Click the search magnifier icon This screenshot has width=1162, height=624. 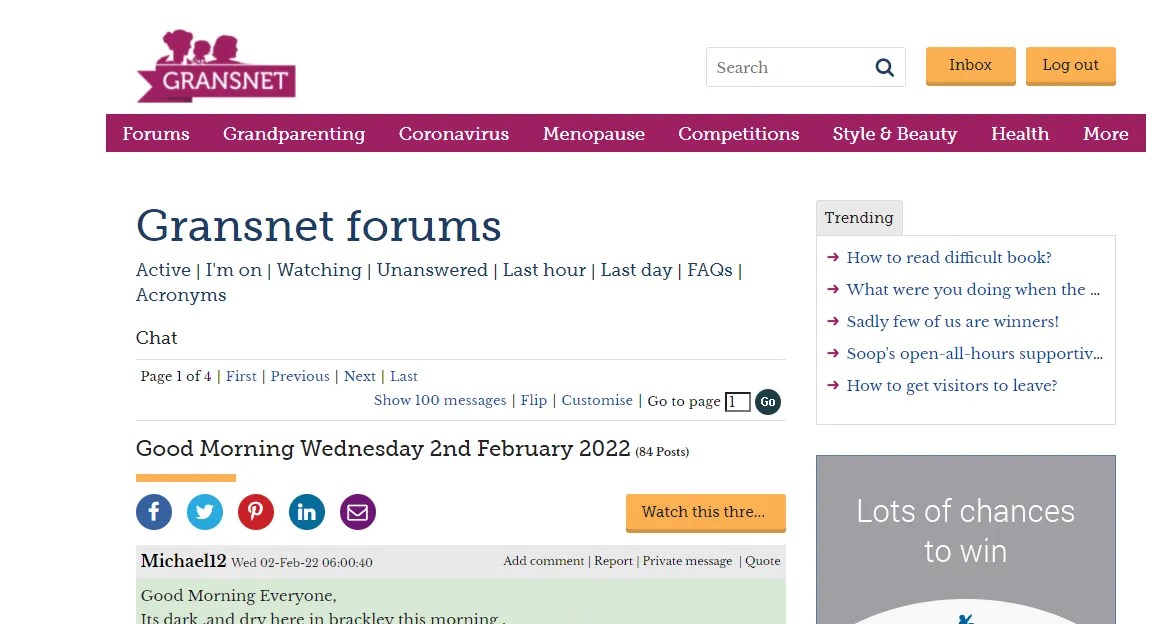[x=884, y=67]
